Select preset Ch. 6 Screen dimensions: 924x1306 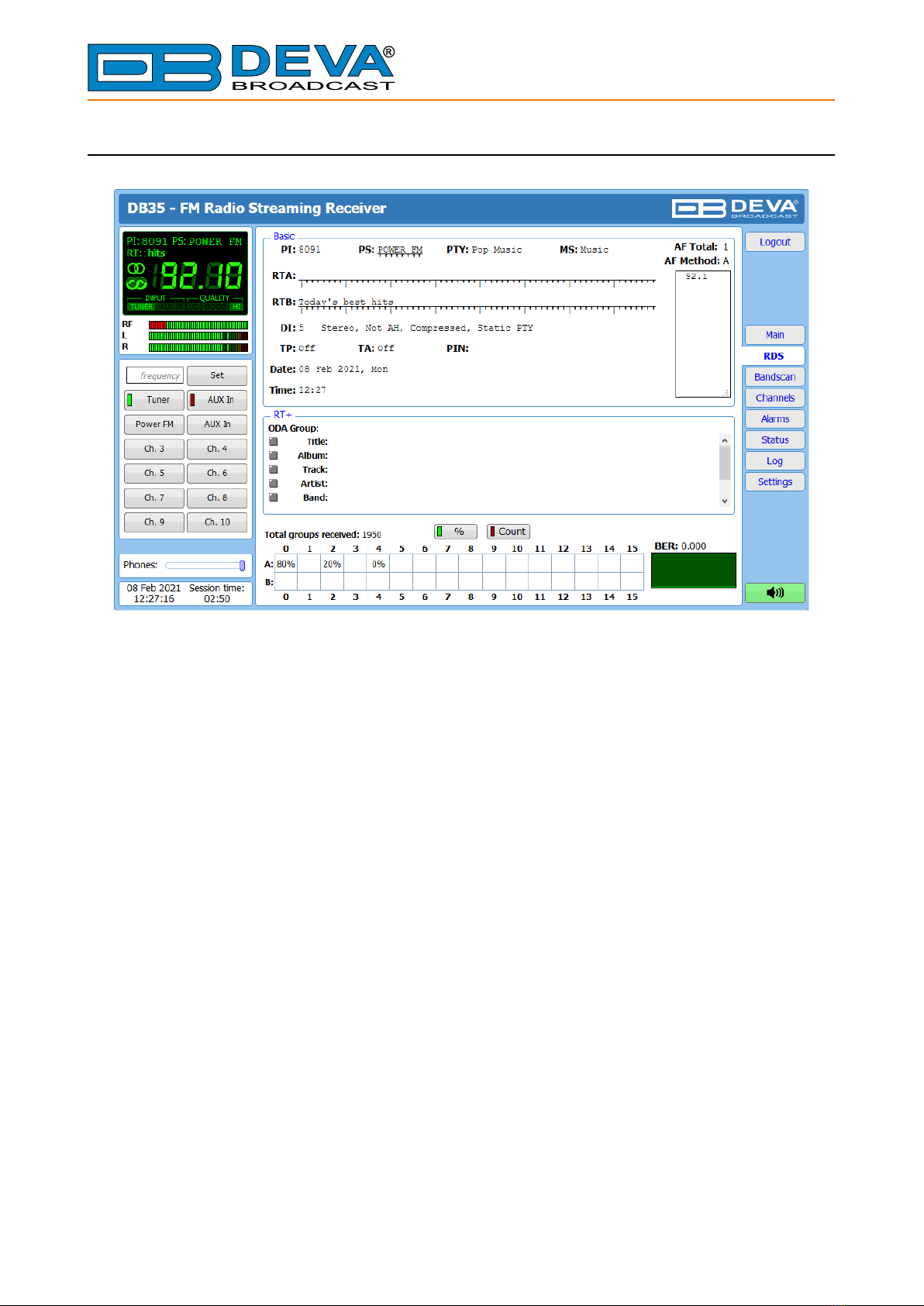point(217,473)
